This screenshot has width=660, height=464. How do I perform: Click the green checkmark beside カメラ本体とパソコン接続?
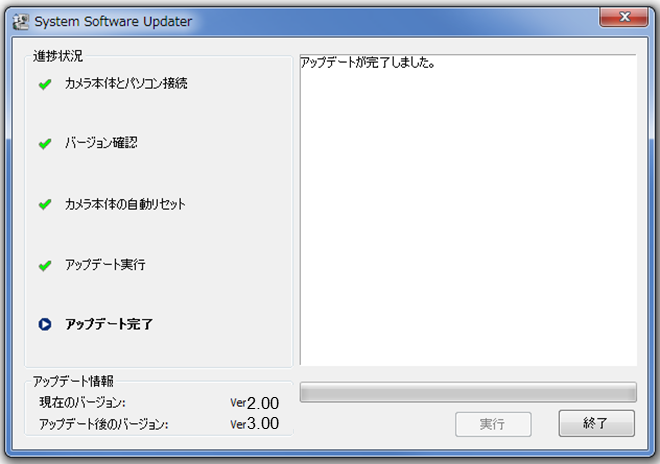44,84
